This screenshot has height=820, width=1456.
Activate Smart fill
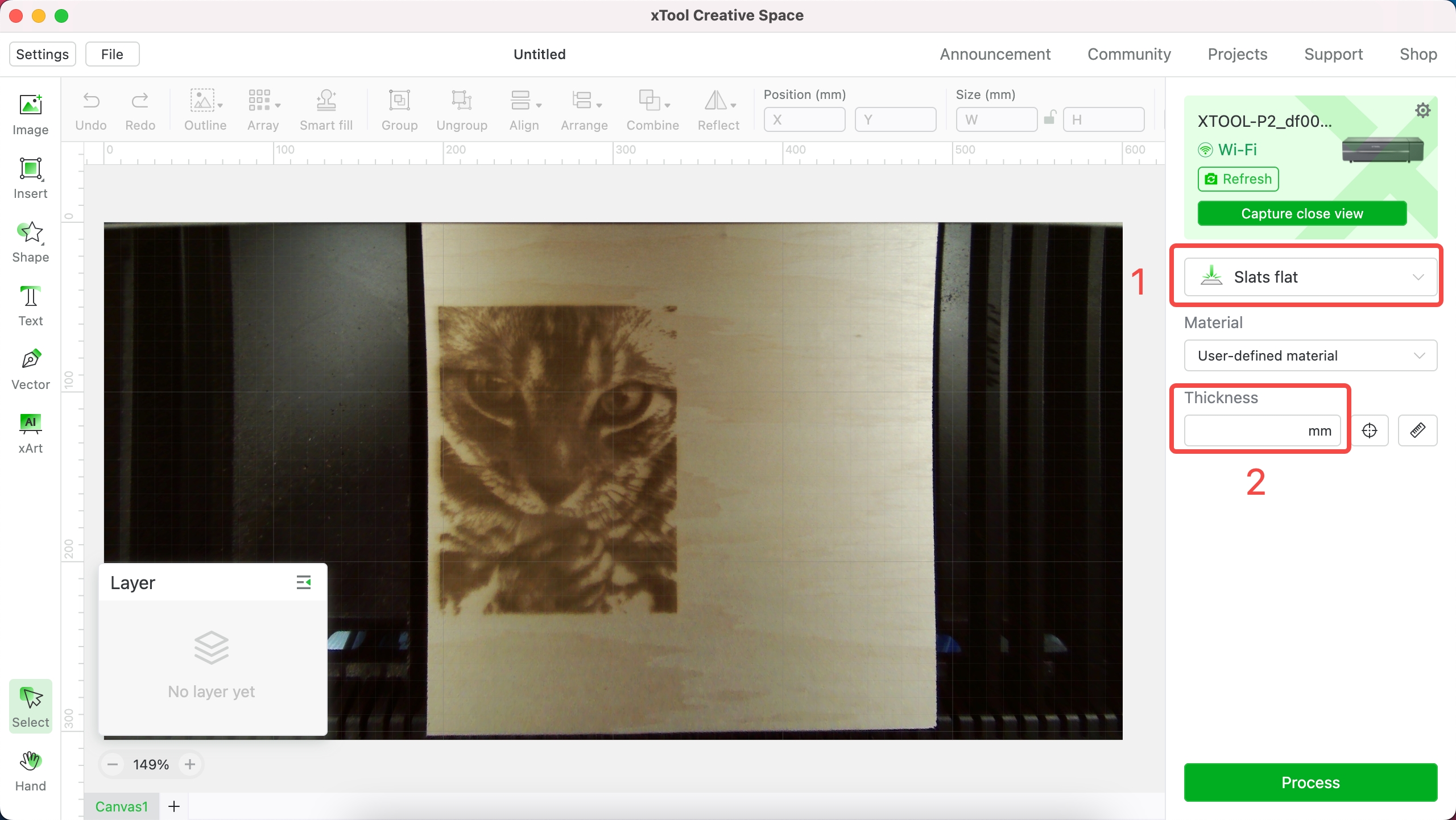click(326, 109)
